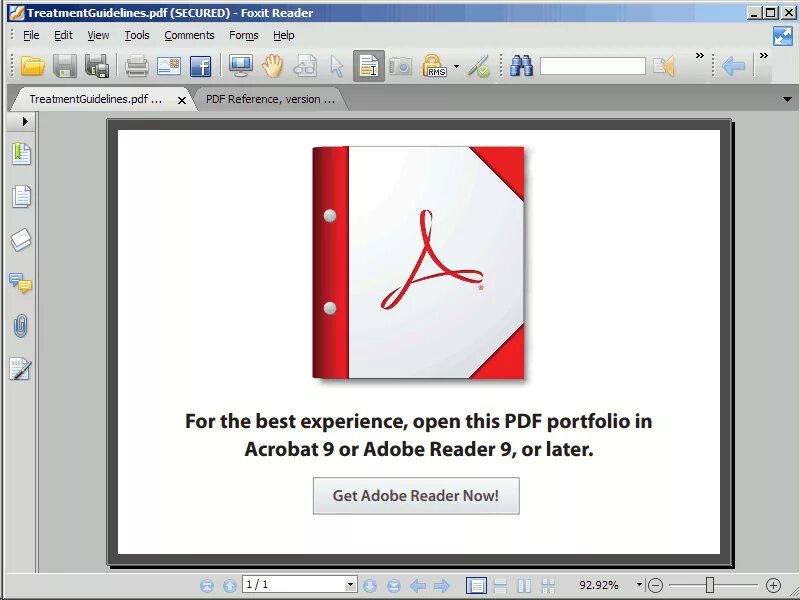Open the Signatures panel
The width and height of the screenshot is (800, 600).
click(x=20, y=369)
